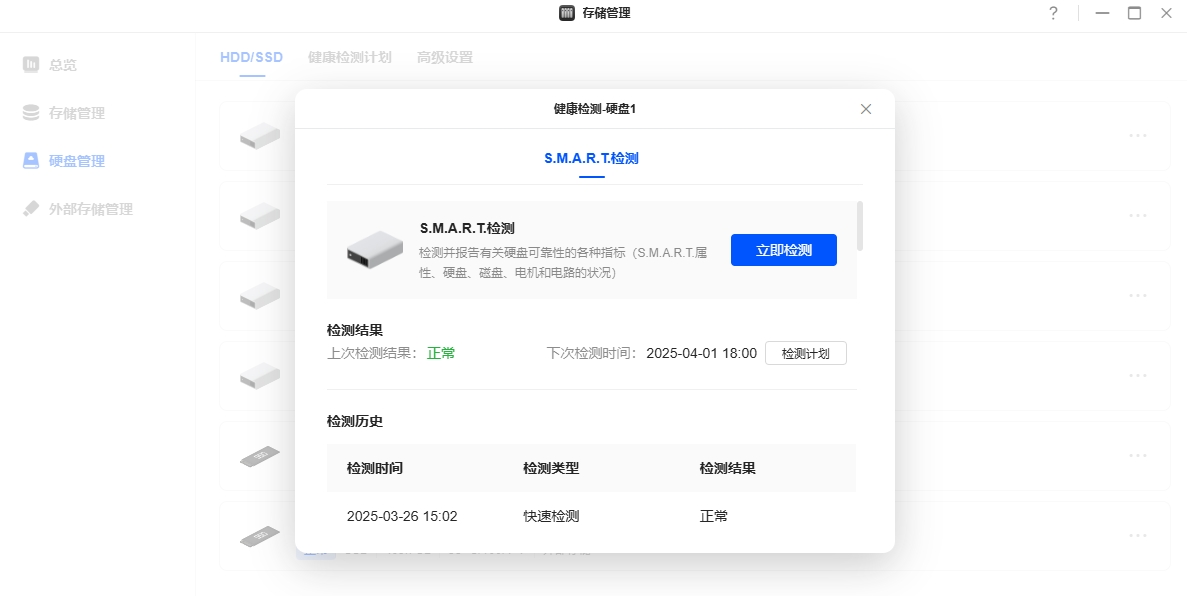
Task: Click the 检测历史 heading
Action: (355, 421)
